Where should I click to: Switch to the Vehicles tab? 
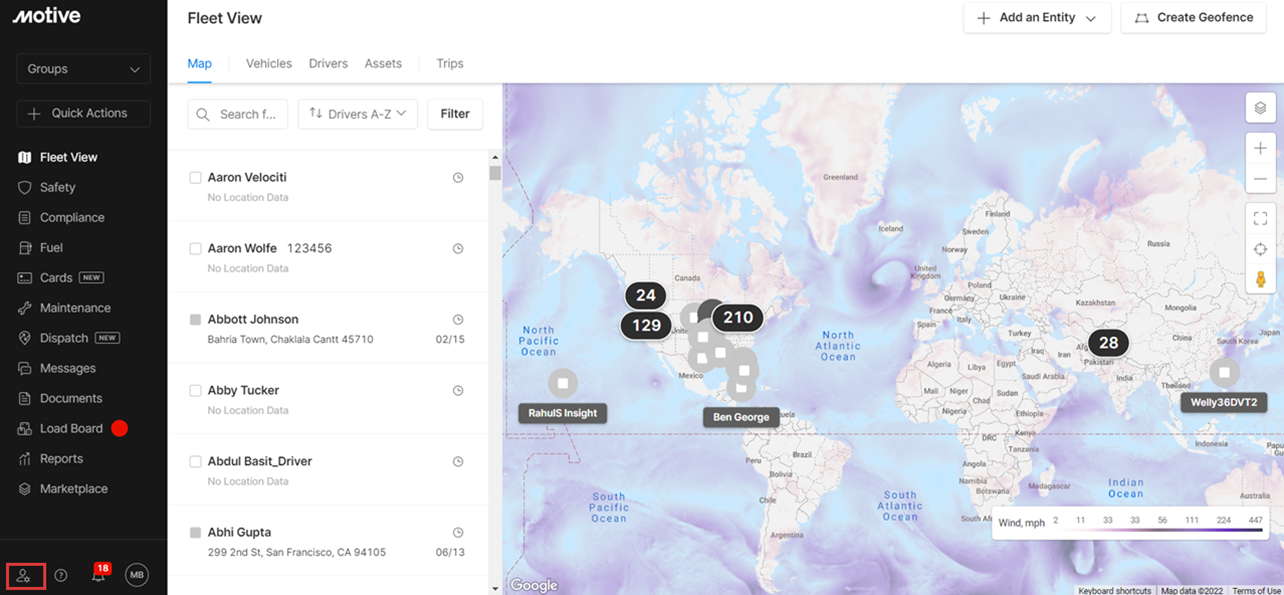269,63
